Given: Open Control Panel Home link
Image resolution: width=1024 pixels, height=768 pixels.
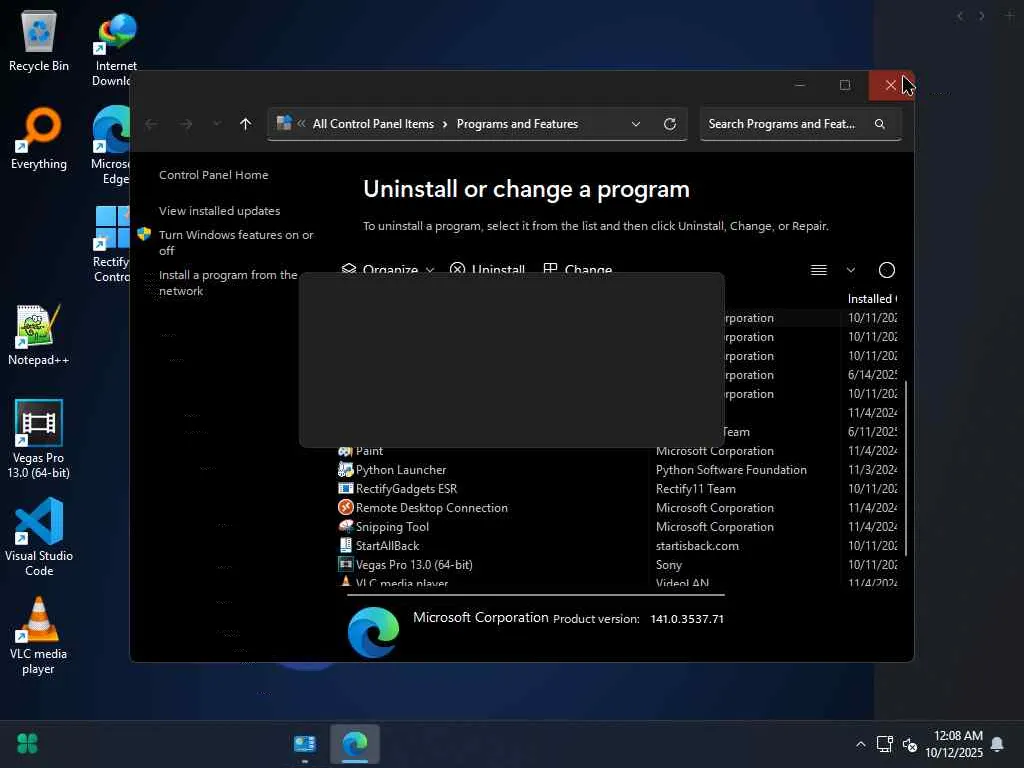Looking at the screenshot, I should (214, 175).
